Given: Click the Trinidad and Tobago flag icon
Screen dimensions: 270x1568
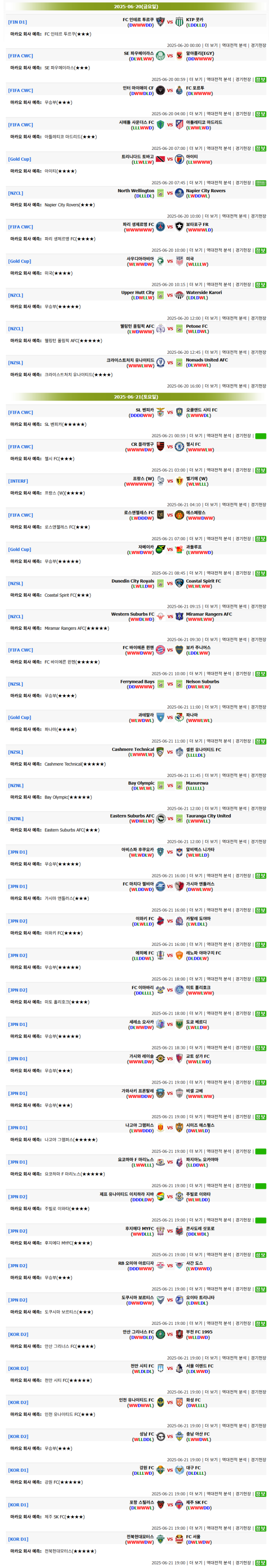Looking at the screenshot, I should click(x=161, y=159).
